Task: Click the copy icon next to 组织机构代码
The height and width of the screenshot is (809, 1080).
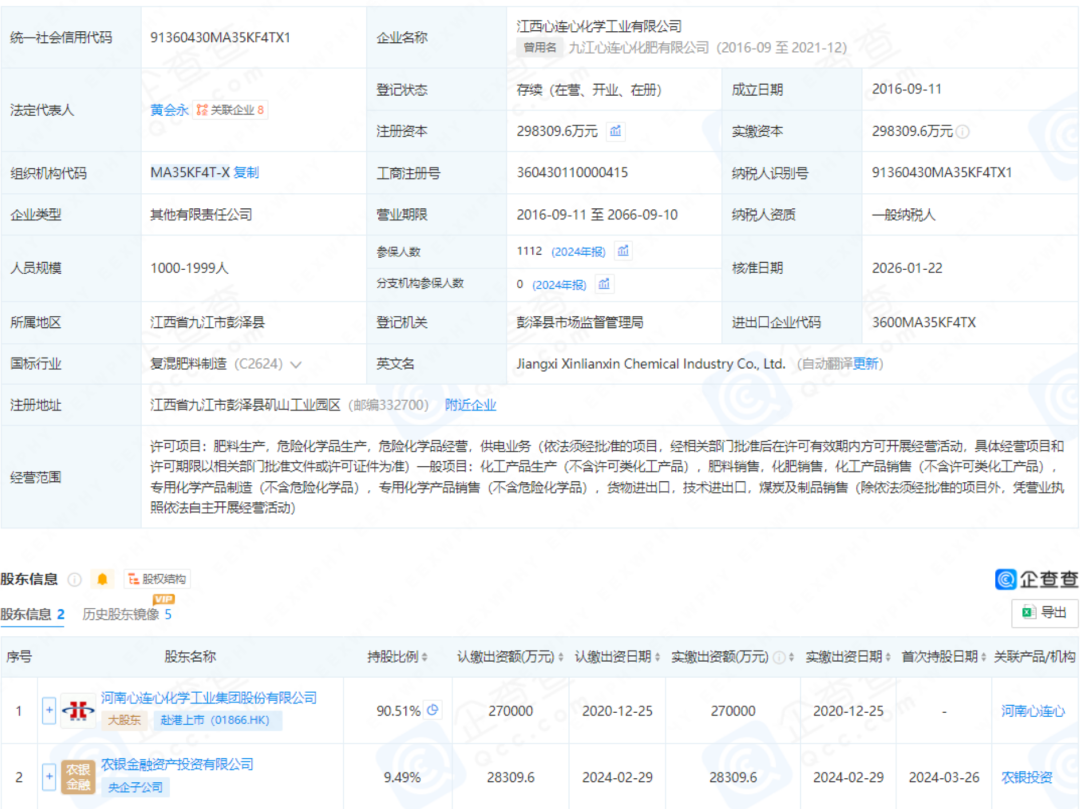Action: tap(247, 171)
